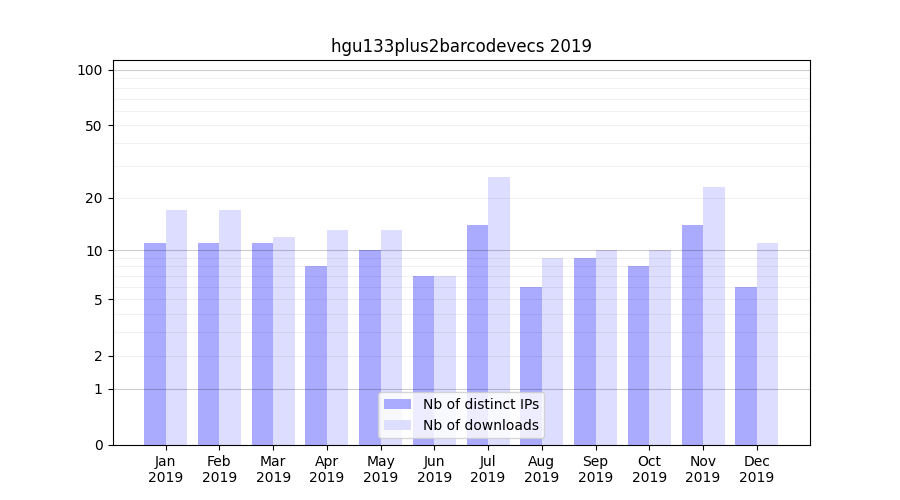Image resolution: width=900 pixels, height=500 pixels.
Task: Click the March downloads bar
Action: point(284,340)
